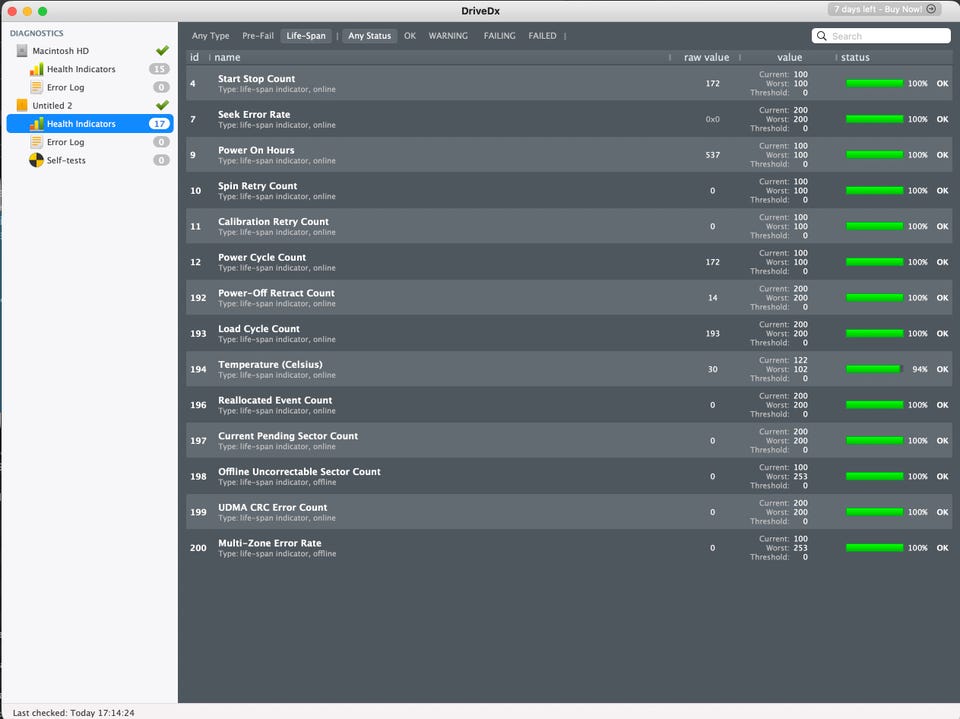This screenshot has height=719, width=960.
Task: Click the Last checked status bar text
Action: tap(73, 713)
